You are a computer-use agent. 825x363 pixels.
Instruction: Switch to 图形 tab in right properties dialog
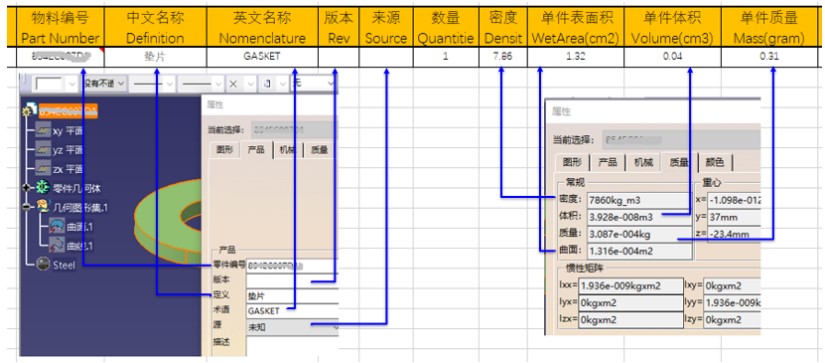coord(571,163)
